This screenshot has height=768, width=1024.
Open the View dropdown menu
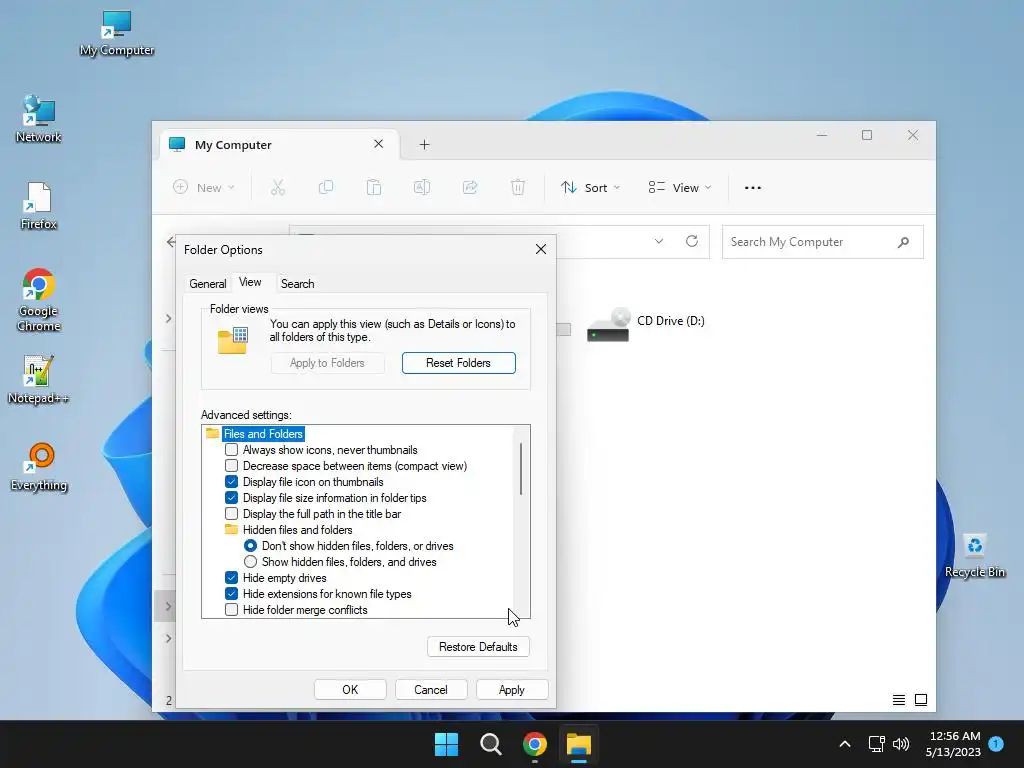pos(680,187)
